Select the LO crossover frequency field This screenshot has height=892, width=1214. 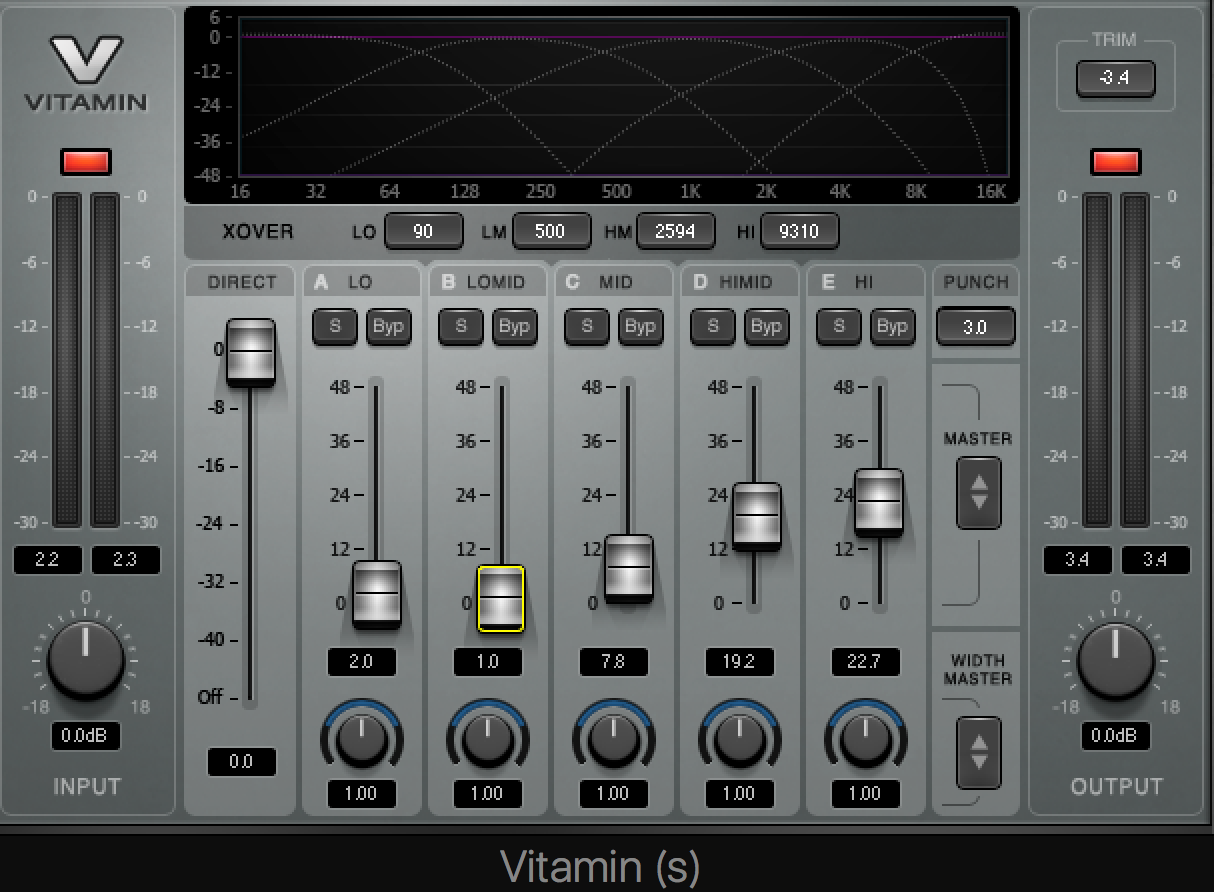[423, 232]
